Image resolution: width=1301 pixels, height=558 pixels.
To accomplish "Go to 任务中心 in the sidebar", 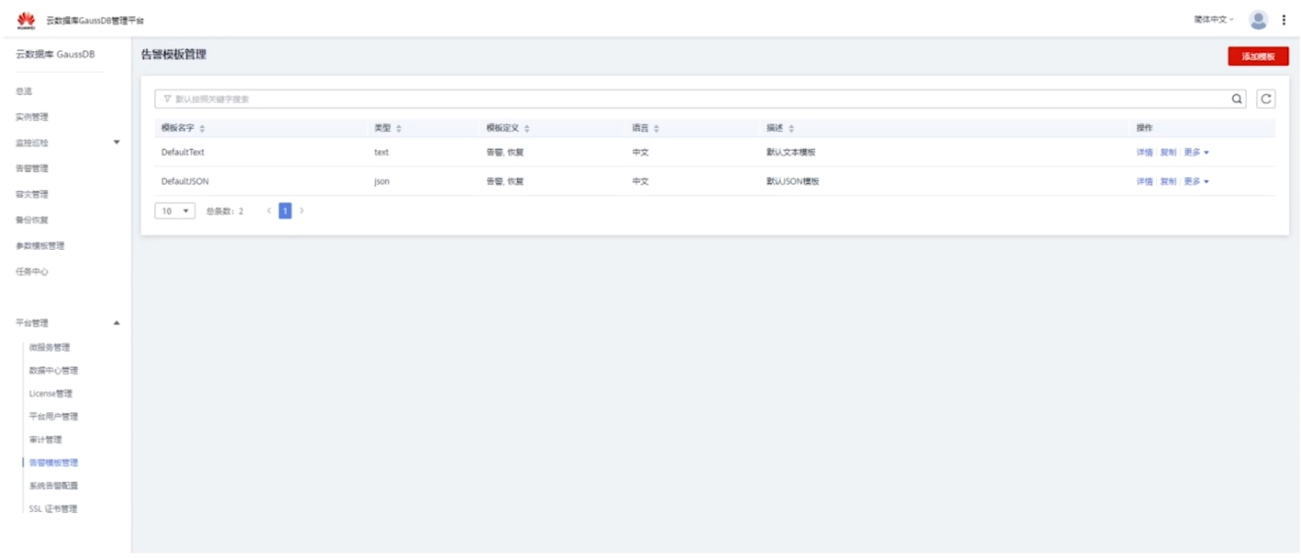I will [x=32, y=272].
